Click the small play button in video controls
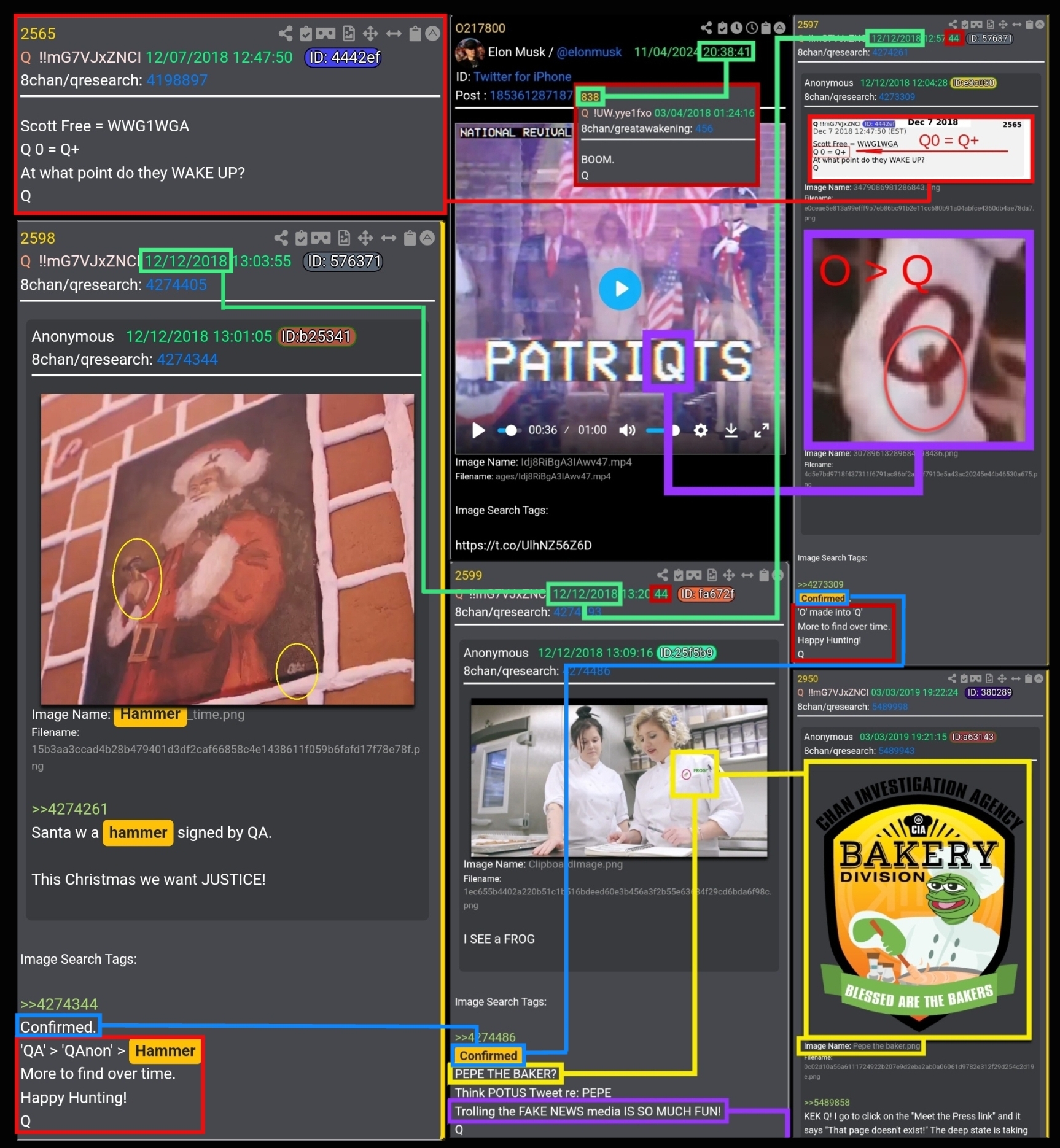 [x=478, y=430]
